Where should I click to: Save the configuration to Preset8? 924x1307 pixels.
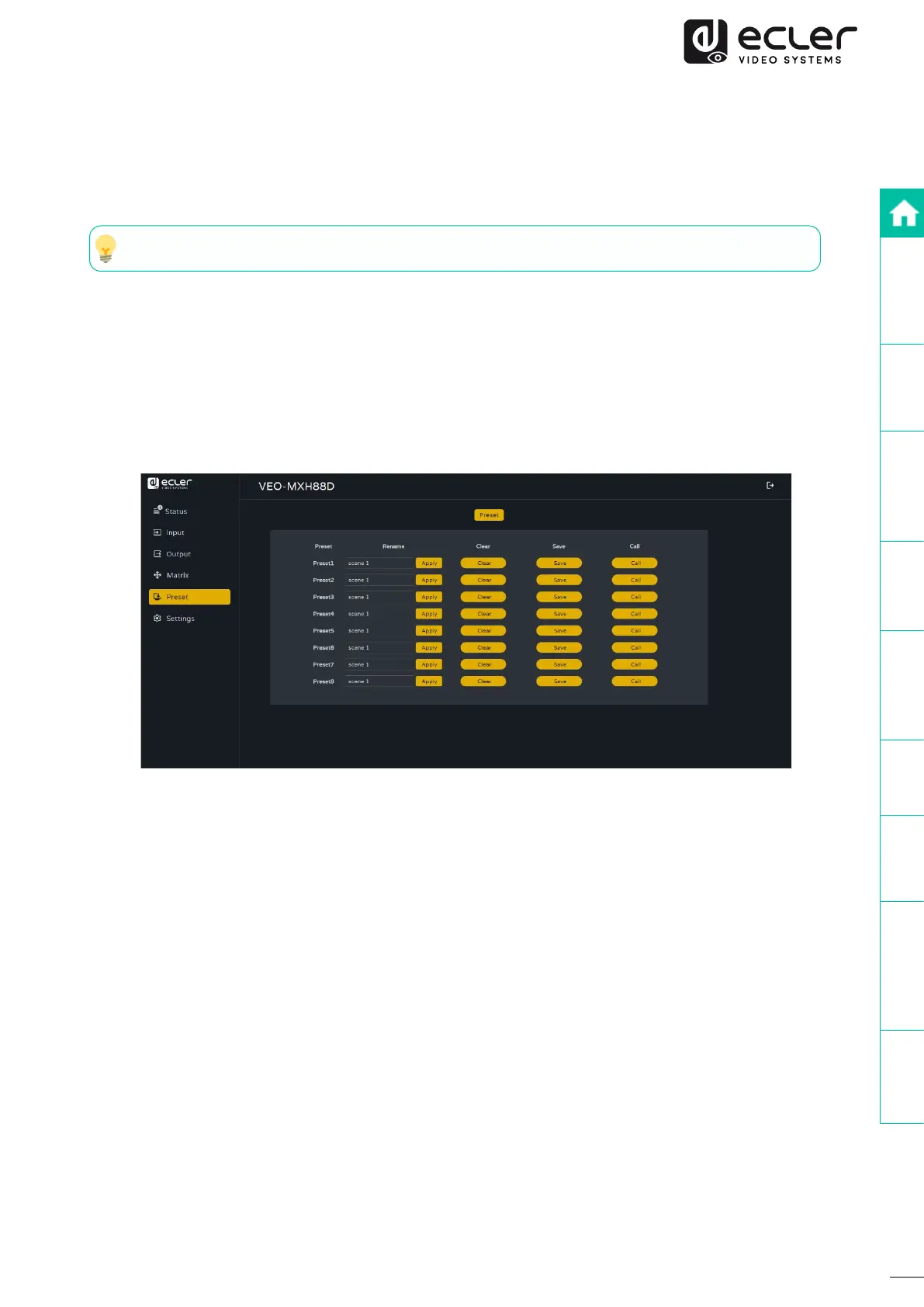(559, 681)
